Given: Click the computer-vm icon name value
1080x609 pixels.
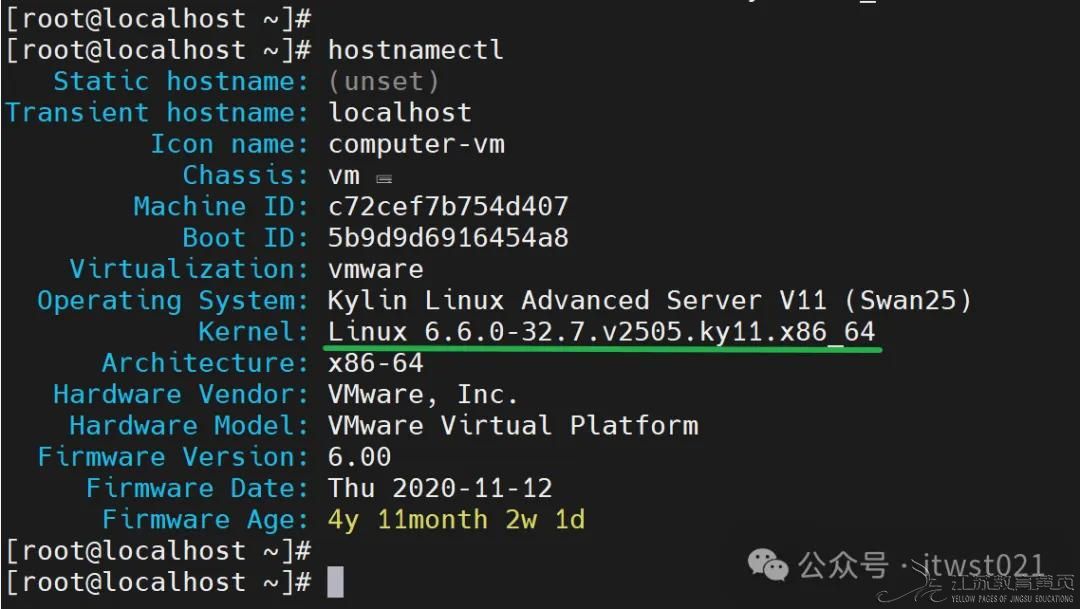Looking at the screenshot, I should pos(416,144).
